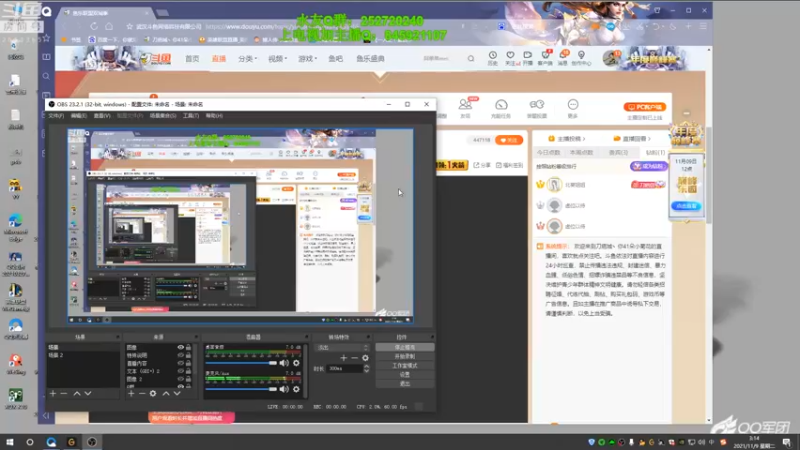Viewport: 800px width, 450px height.
Task: Mute the microphone speaker in the OBS mixer
Action: click(284, 389)
